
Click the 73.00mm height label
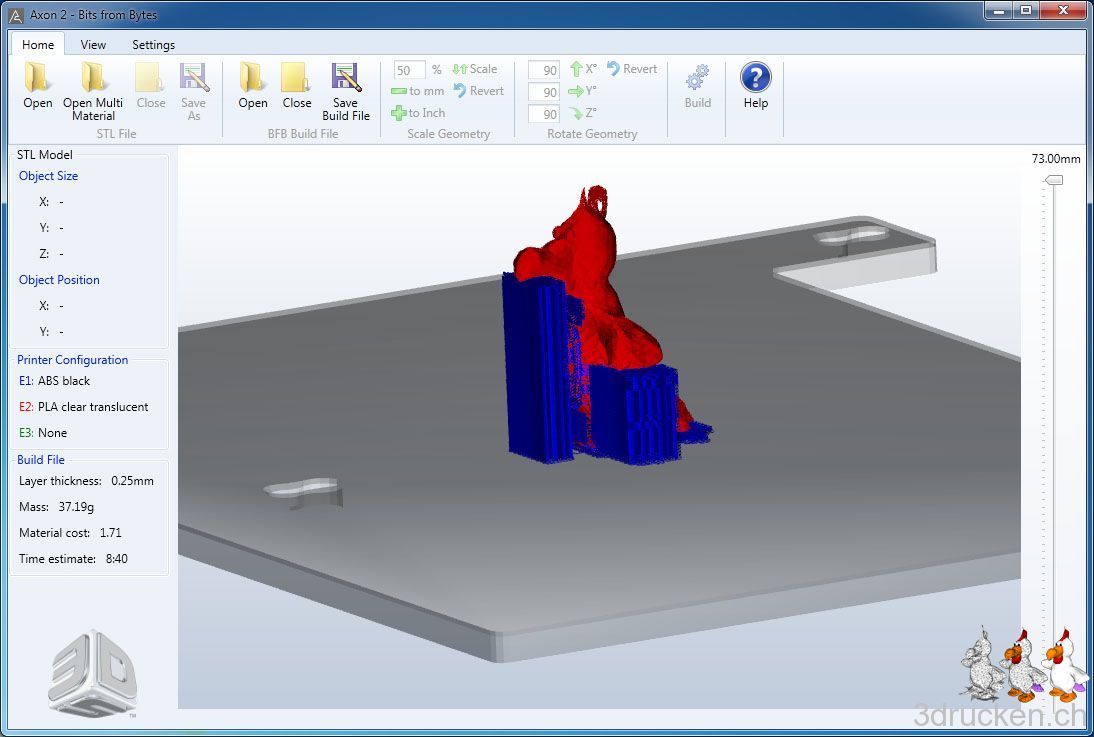(x=1056, y=158)
